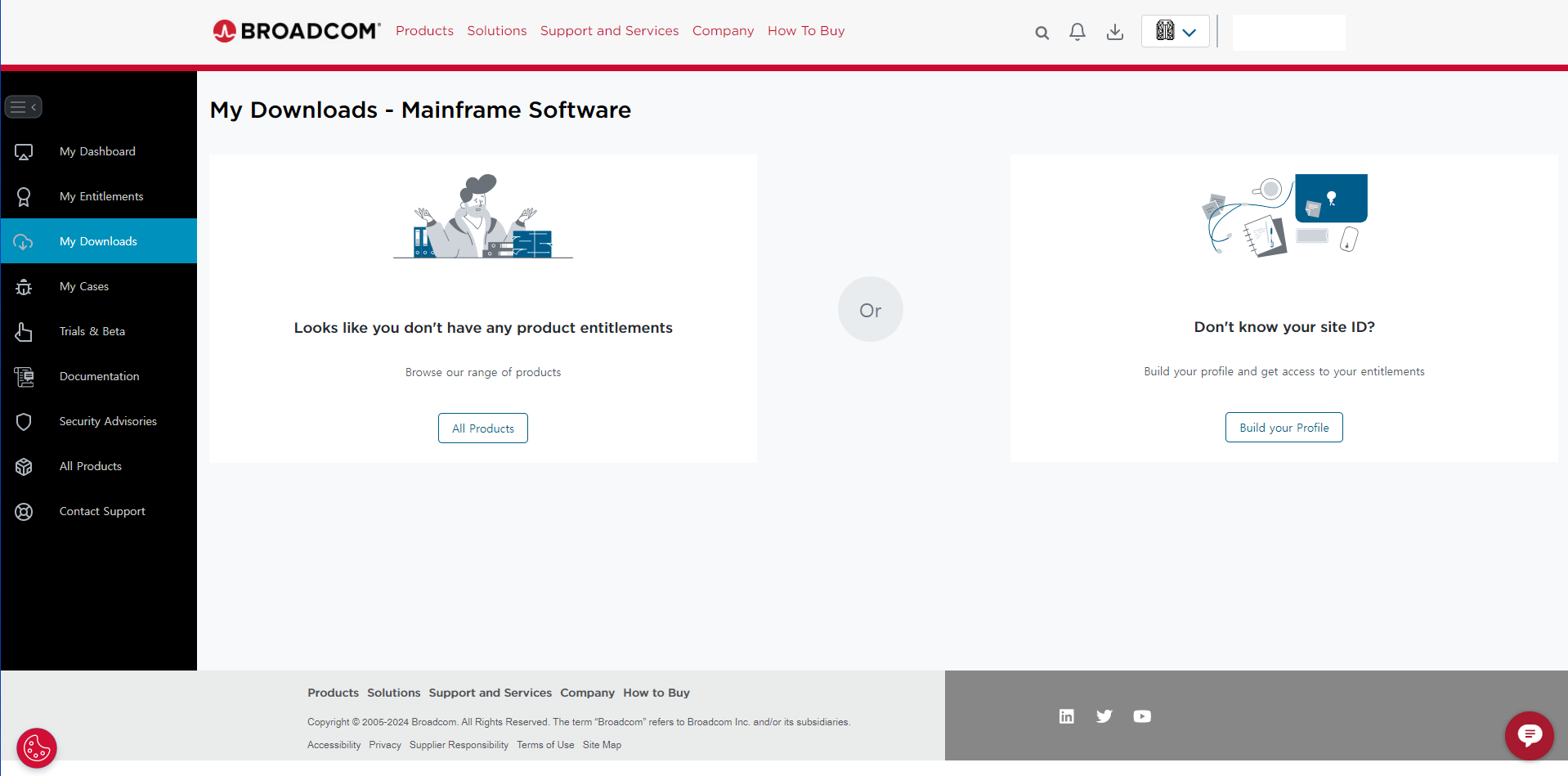This screenshot has height=776, width=1568.
Task: Open My Dashboard in sidebar
Action: (99, 151)
